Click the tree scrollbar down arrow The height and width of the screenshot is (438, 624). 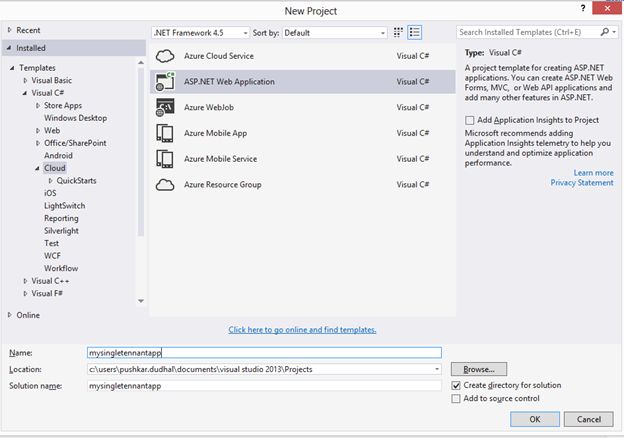coord(141,301)
